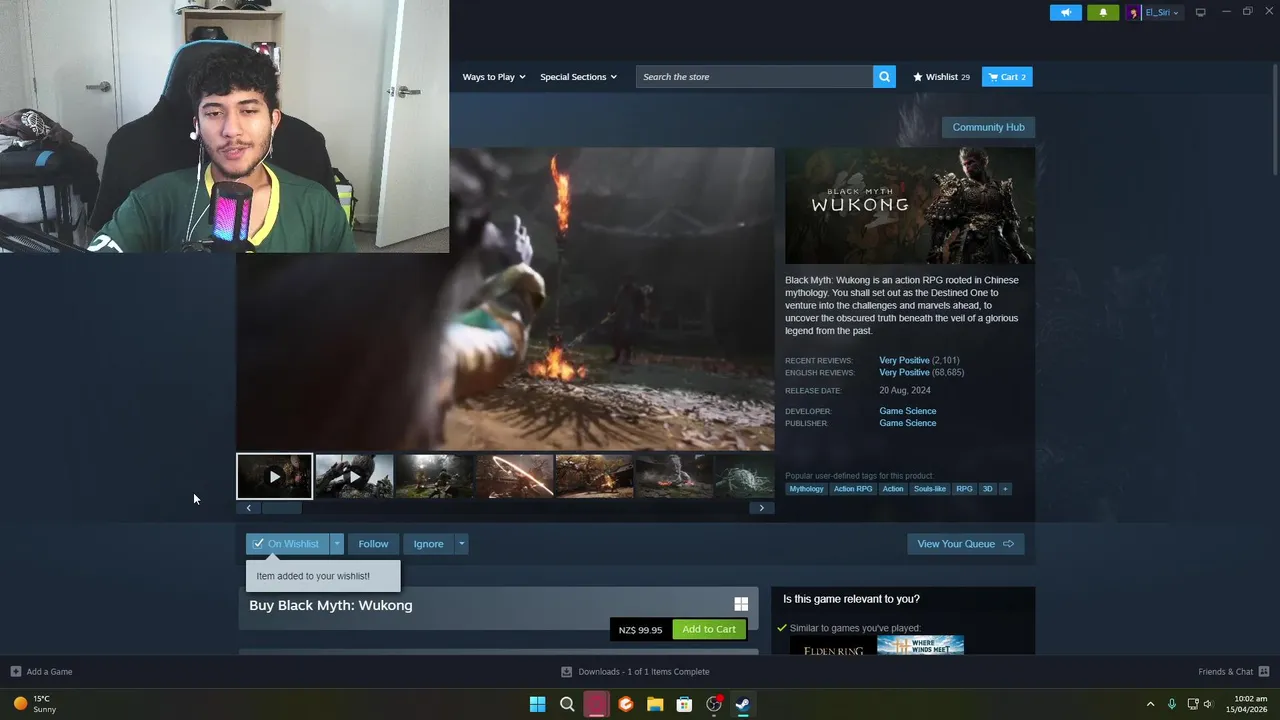
Task: Open the green notifications bell
Action: click(x=1103, y=12)
